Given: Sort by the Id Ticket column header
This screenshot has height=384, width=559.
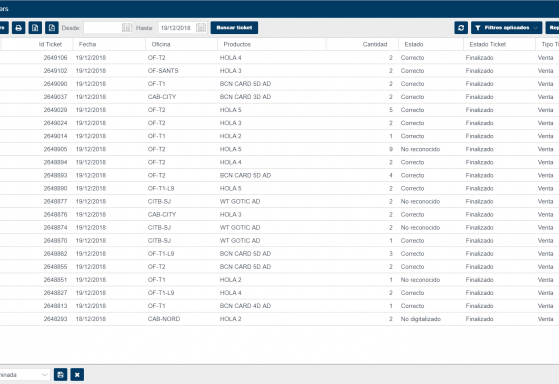Looking at the screenshot, I should click(x=50, y=44).
